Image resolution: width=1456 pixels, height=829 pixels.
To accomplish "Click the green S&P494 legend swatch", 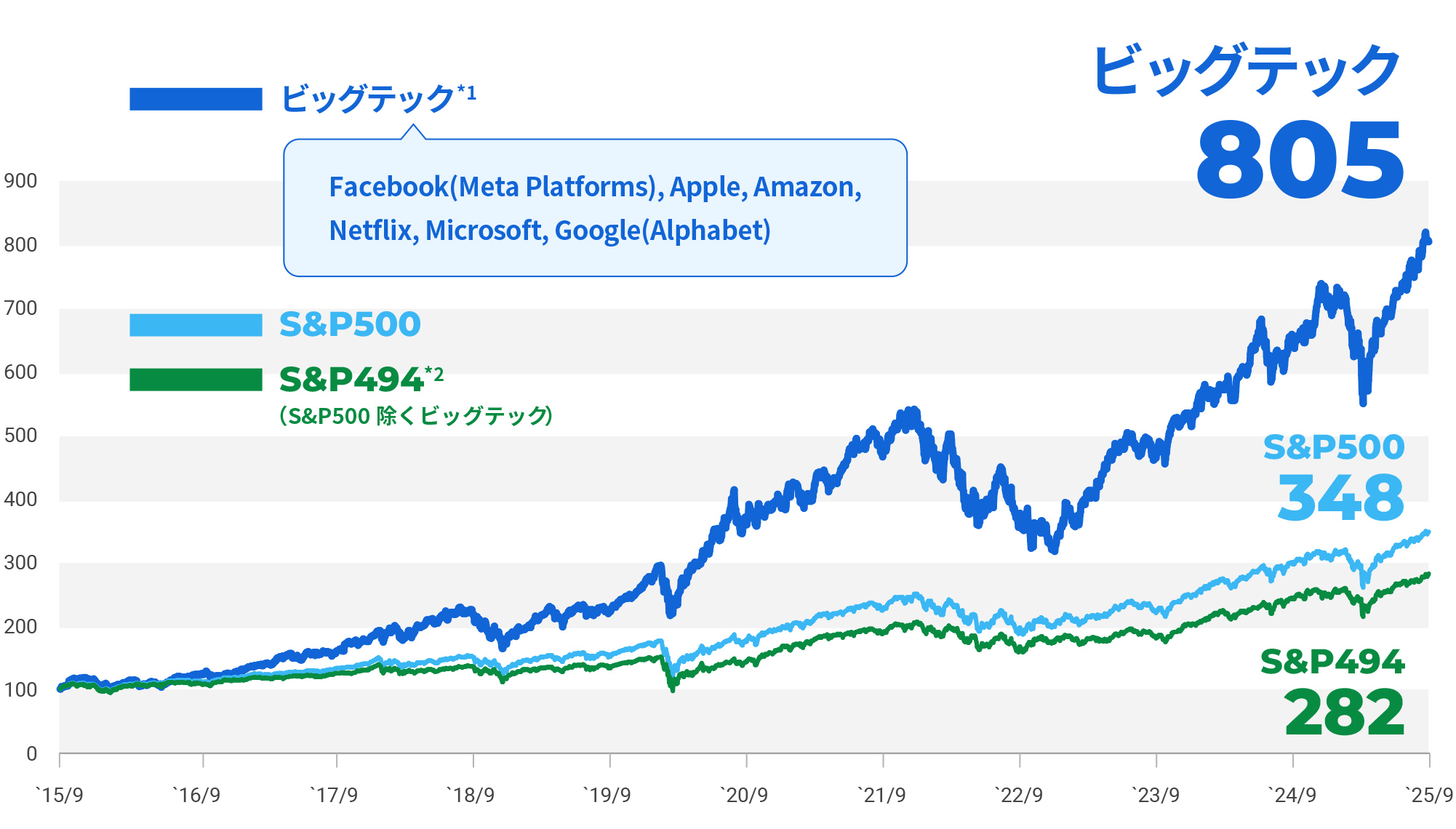I will [x=196, y=380].
